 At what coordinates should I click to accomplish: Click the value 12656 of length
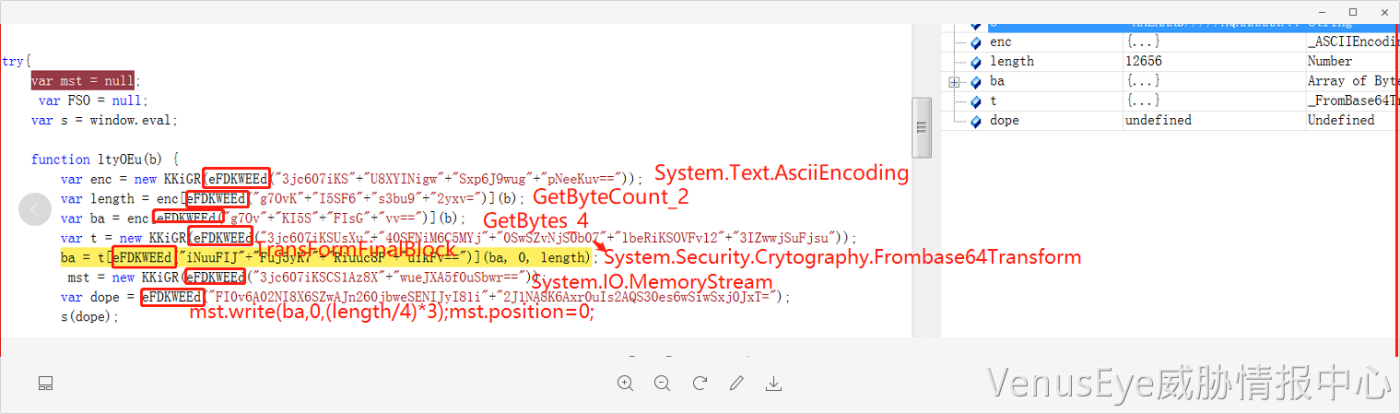1148,62
